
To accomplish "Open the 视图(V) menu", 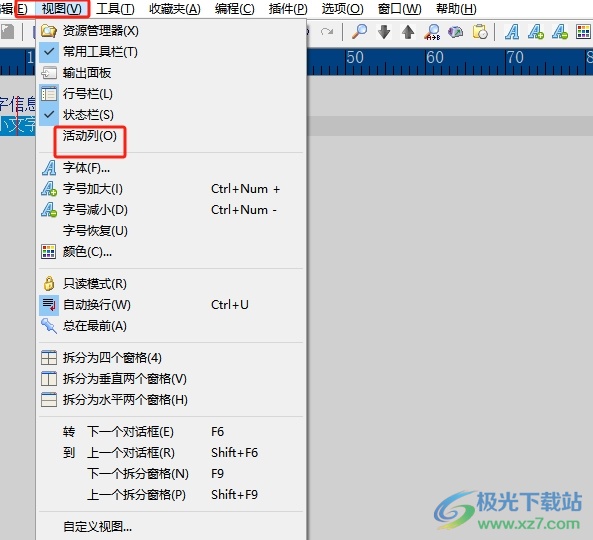I will point(62,8).
